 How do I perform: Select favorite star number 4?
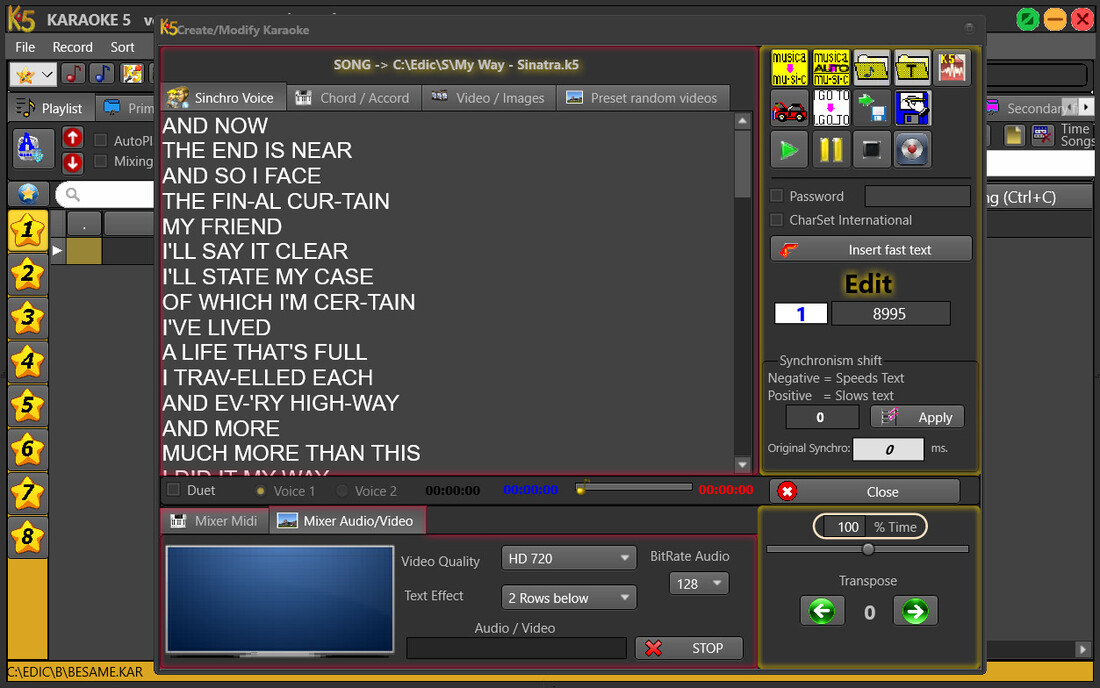coord(27,362)
